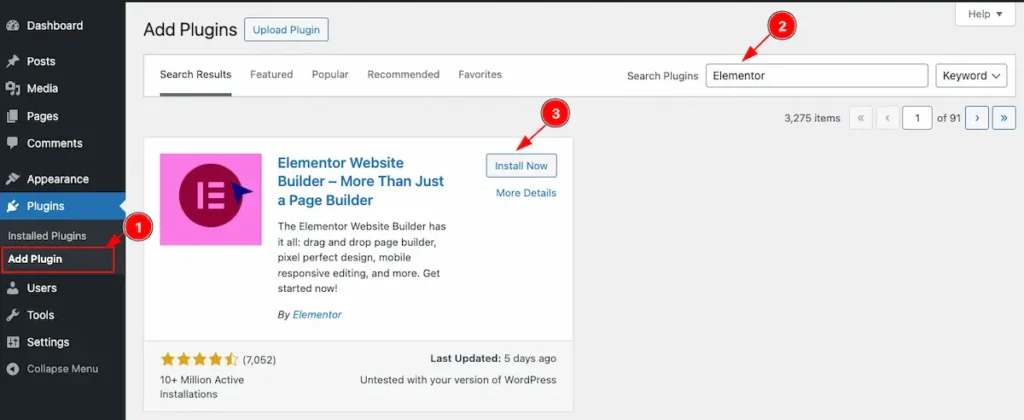Open Users via the person icon

(13, 288)
